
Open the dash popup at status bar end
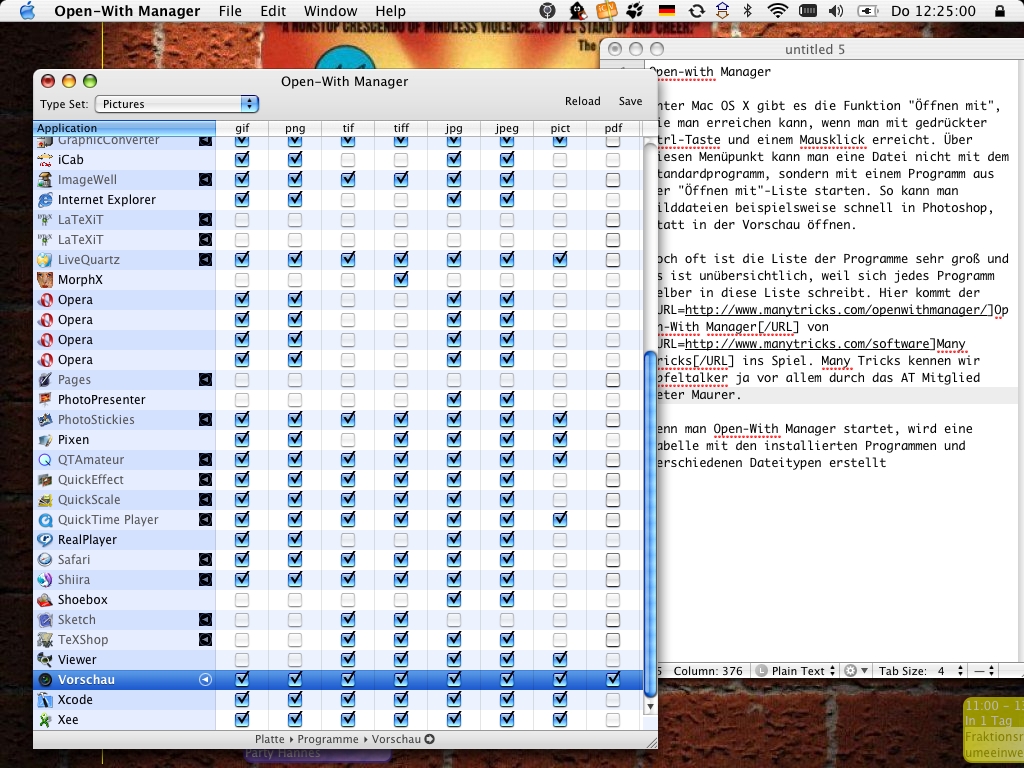985,671
